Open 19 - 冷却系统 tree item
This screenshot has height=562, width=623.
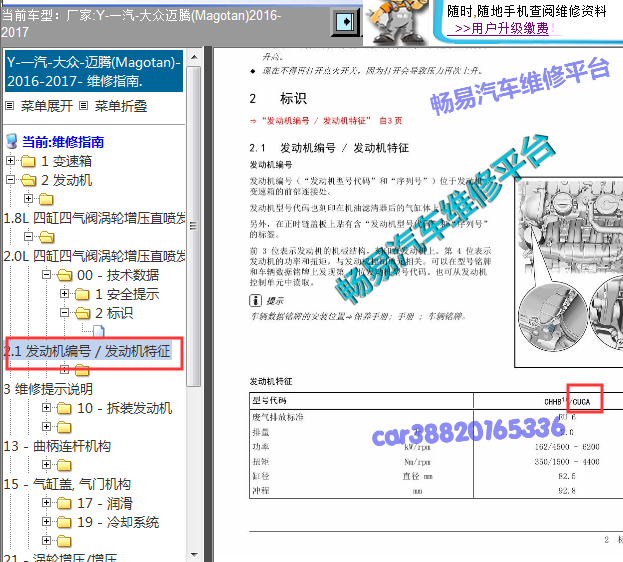118,522
